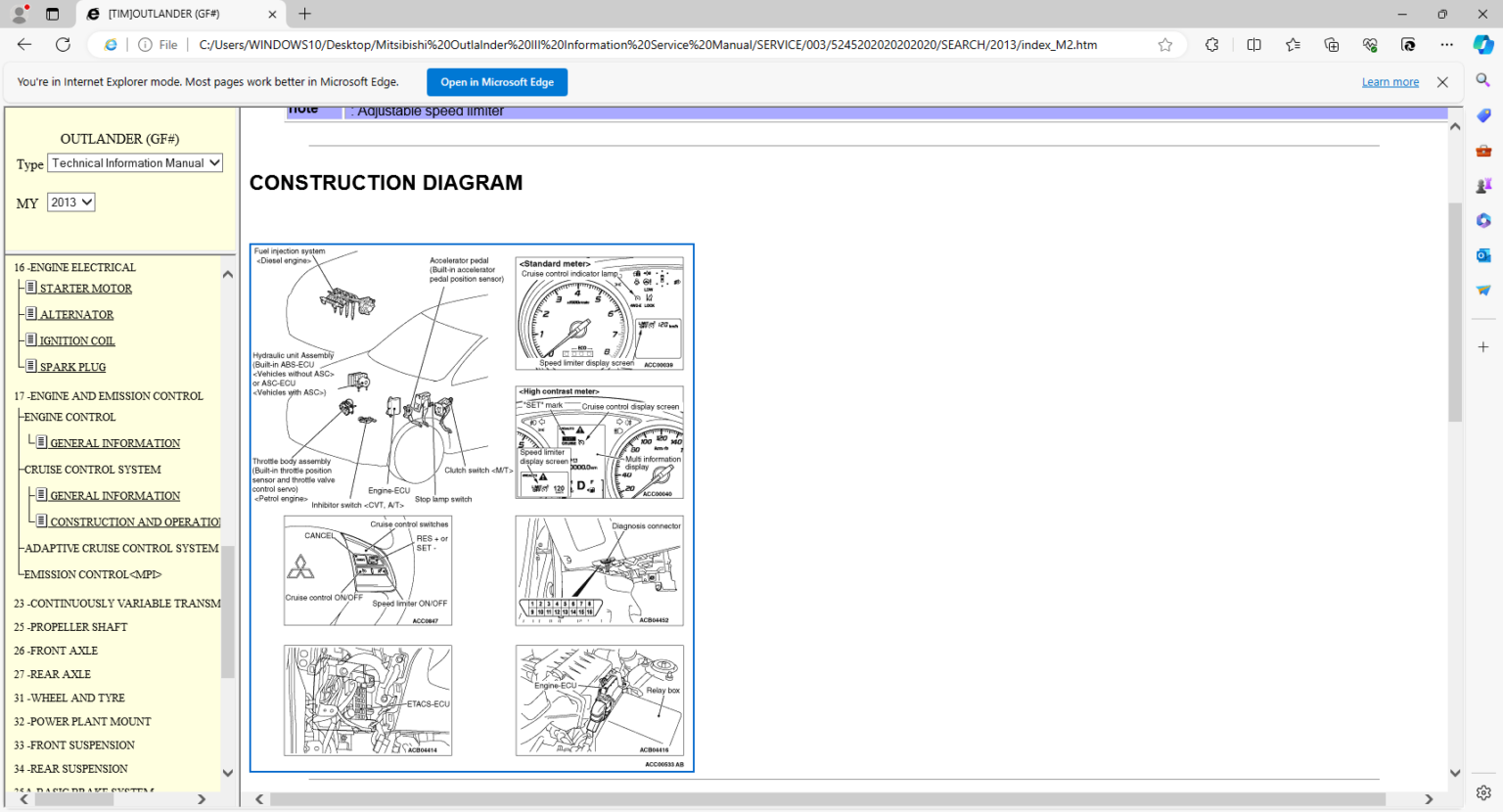Image resolution: width=1503 pixels, height=812 pixels.
Task: Expand ADAPTIVE CRUISE CONTROL SYSTEM section
Action: click(121, 549)
